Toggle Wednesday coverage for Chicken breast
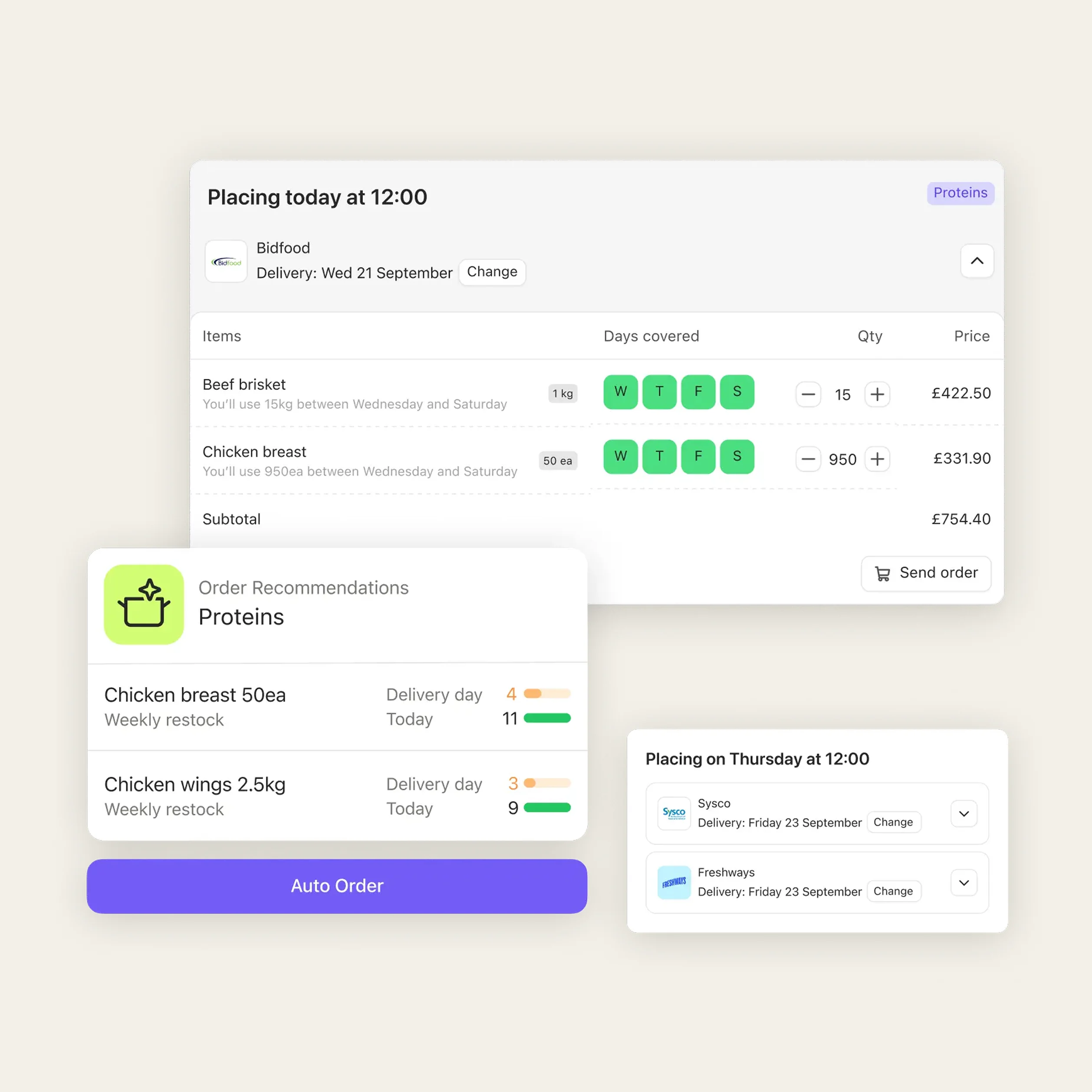This screenshot has height=1092, width=1092. 621,457
